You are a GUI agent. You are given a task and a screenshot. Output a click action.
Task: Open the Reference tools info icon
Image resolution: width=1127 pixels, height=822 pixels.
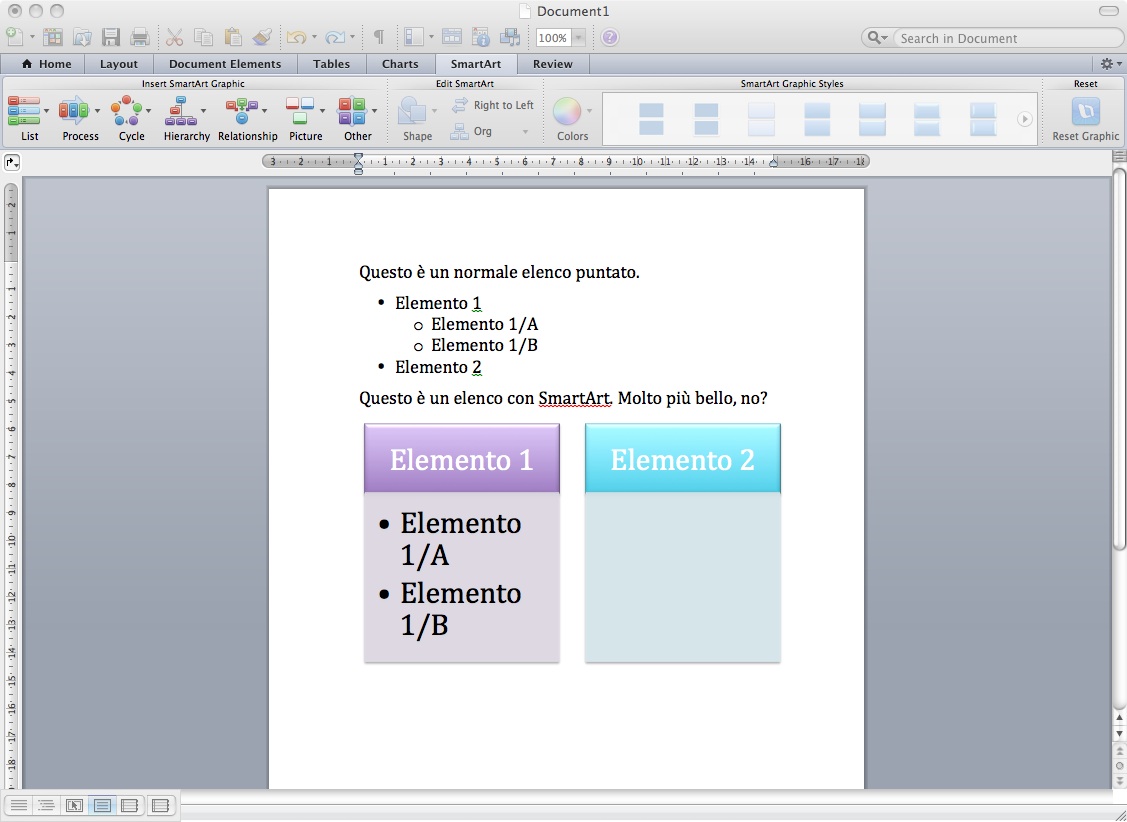(481, 37)
